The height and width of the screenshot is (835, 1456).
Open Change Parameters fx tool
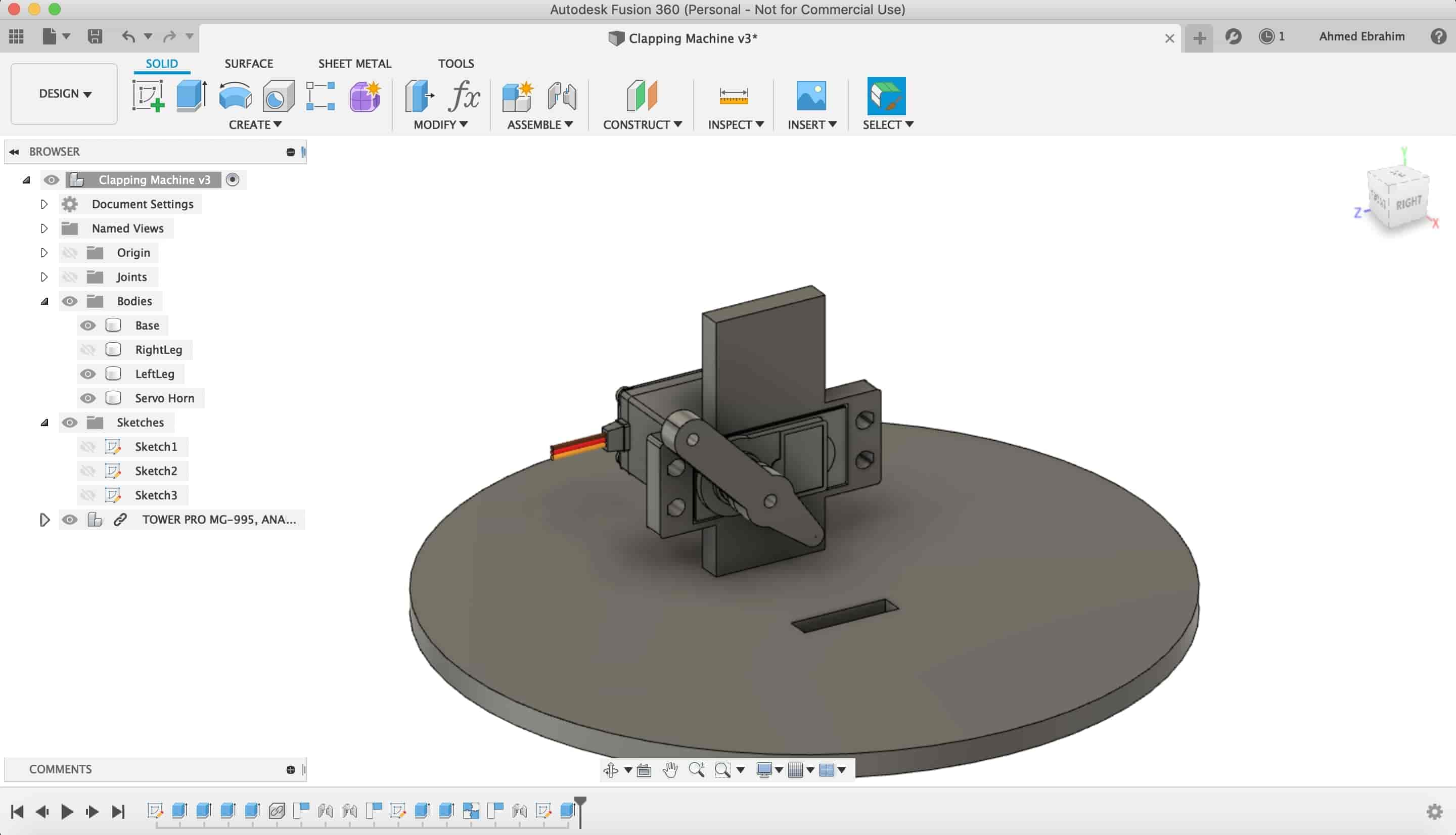464,95
